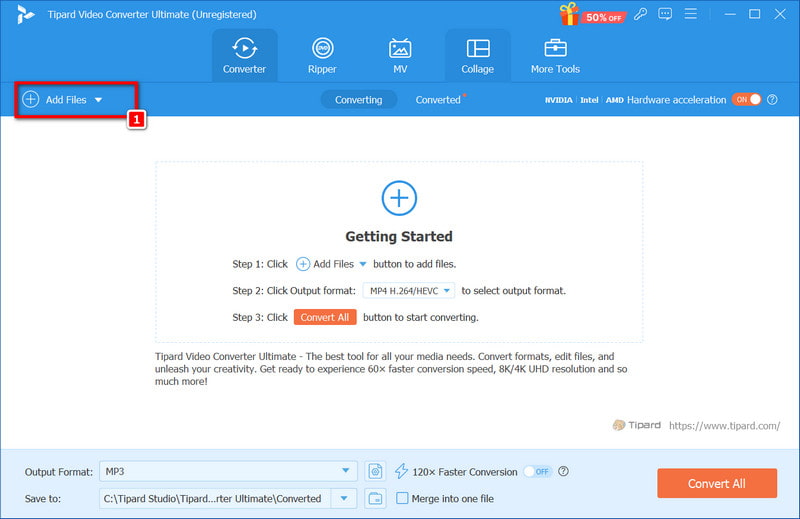Close the Tipard window
The image size is (800, 519).
(780, 14)
